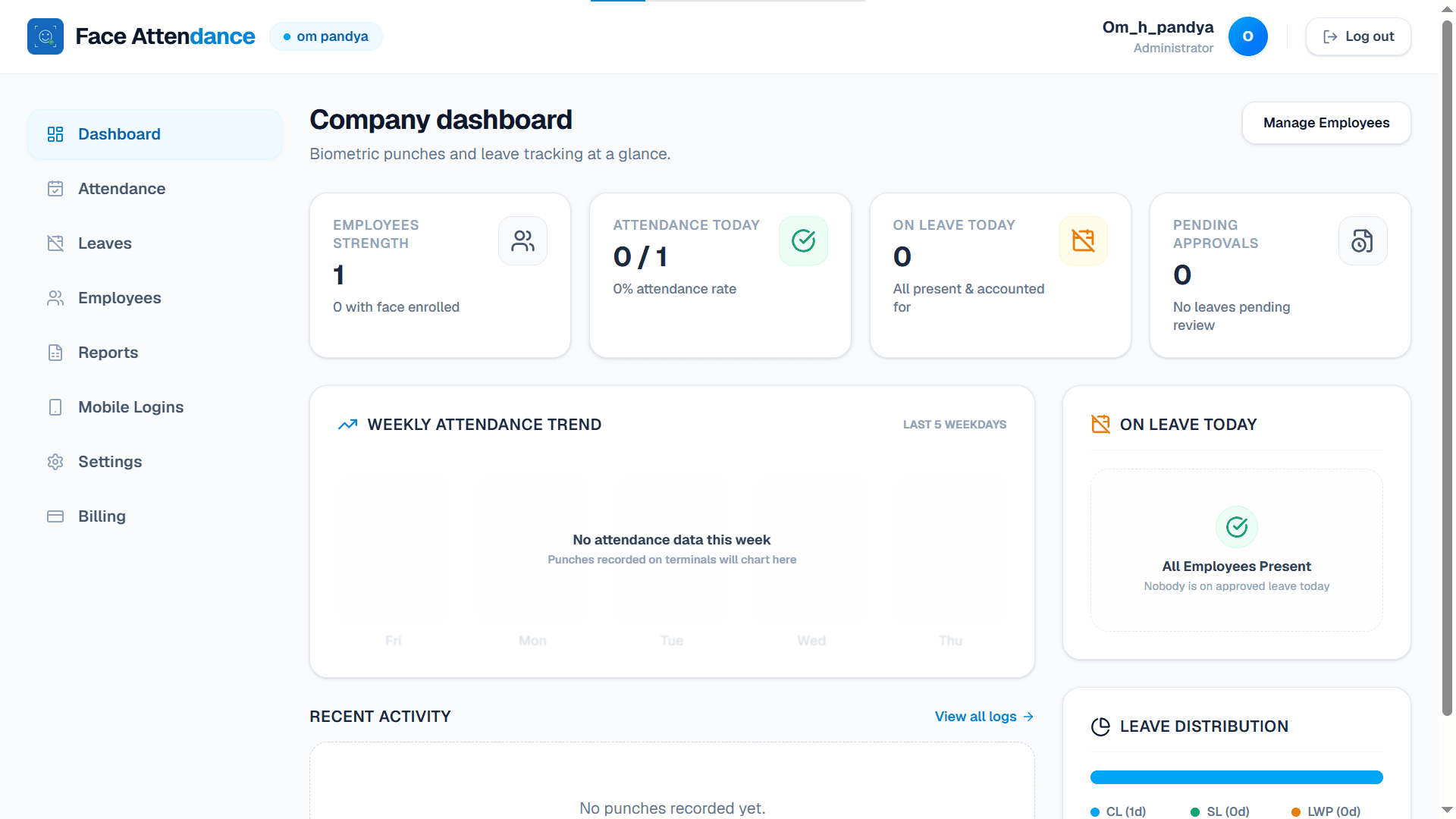
Task: Open the Settings page
Action: [x=155, y=462]
